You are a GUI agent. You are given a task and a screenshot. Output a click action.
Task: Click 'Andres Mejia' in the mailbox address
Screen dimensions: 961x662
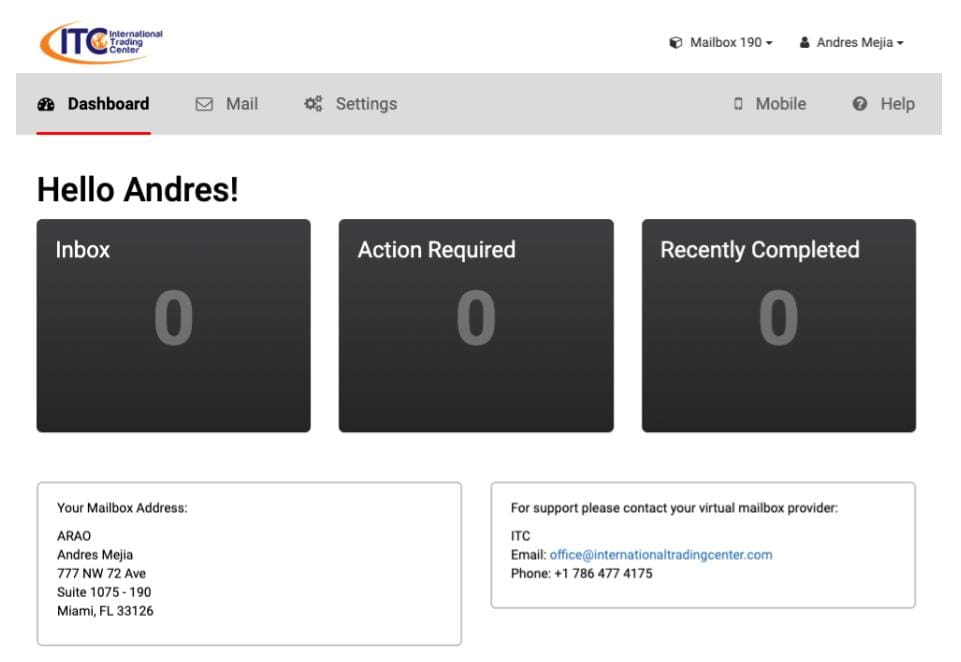pyautogui.click(x=95, y=555)
